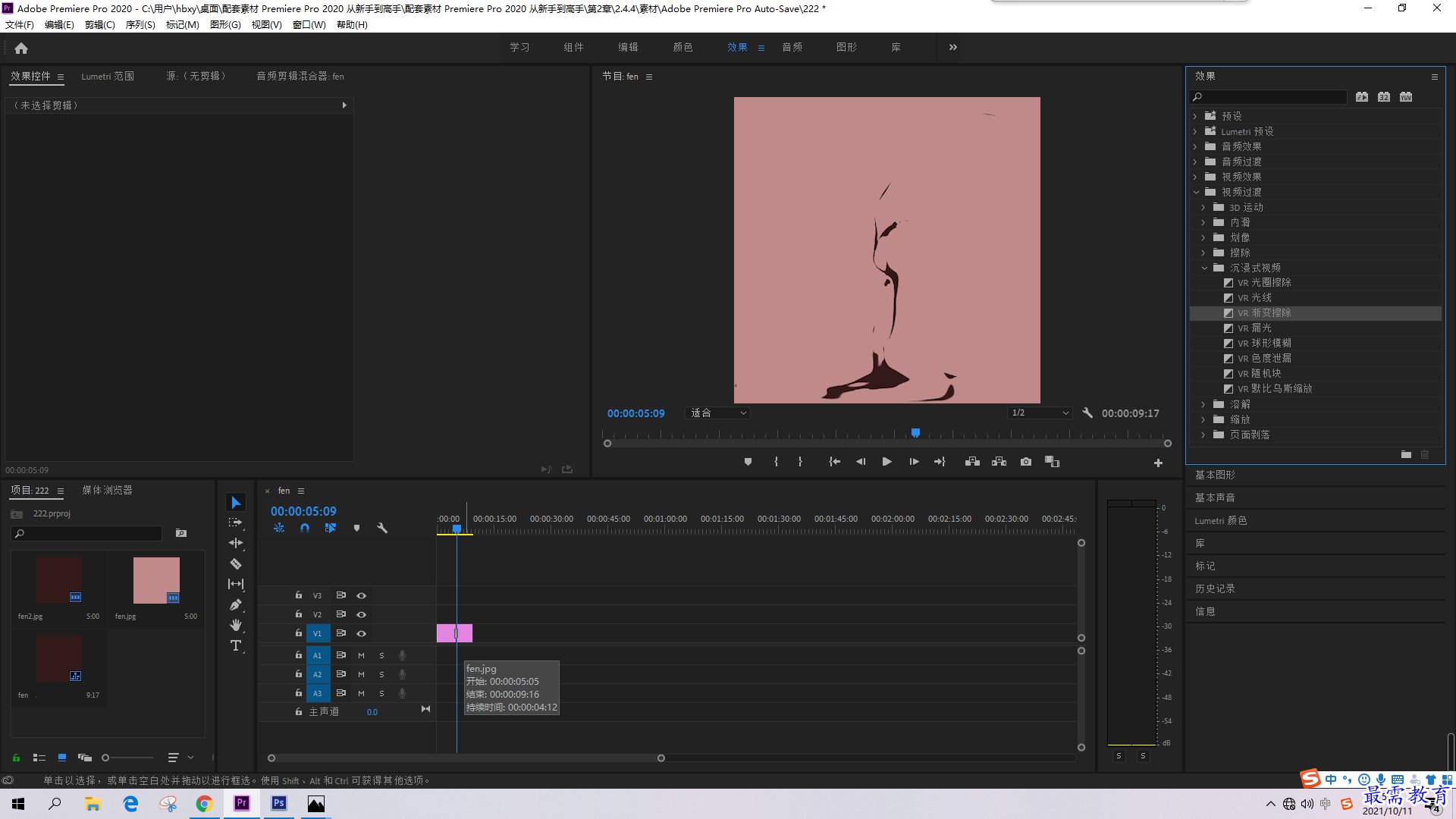Mute audio track A1
1456x819 pixels.
pyautogui.click(x=361, y=655)
